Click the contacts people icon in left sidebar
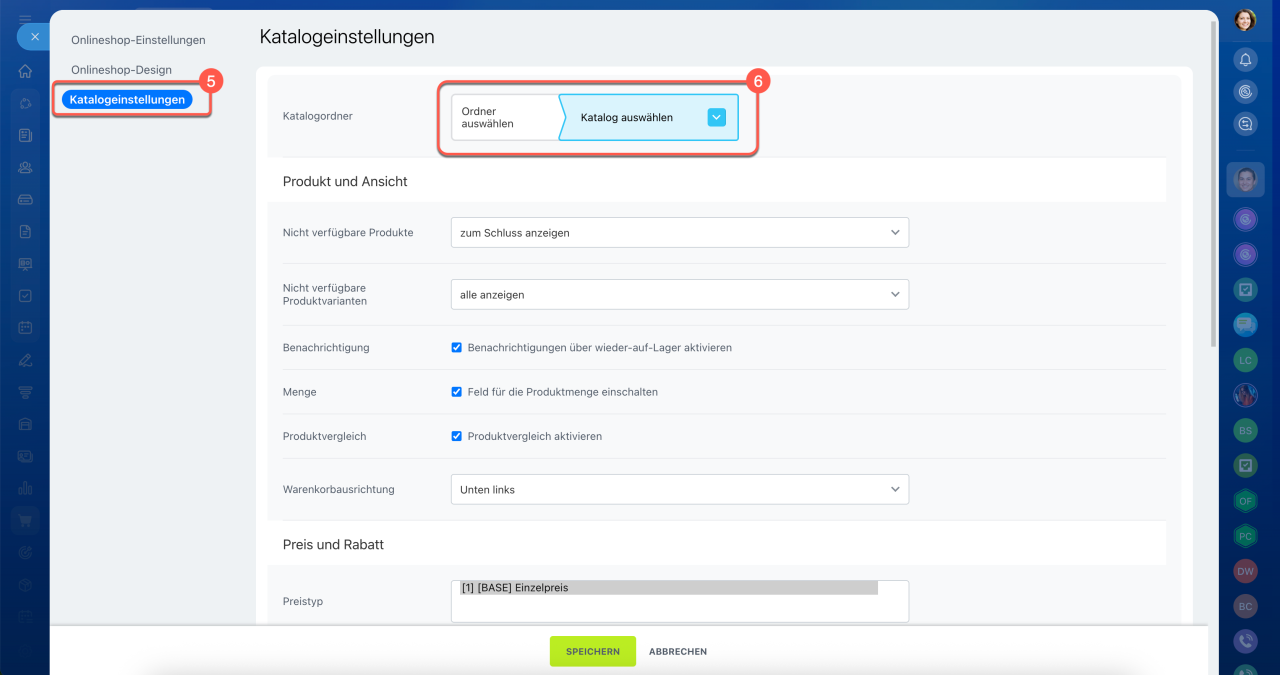Screen dimensions: 1280x675 (x=25, y=167)
